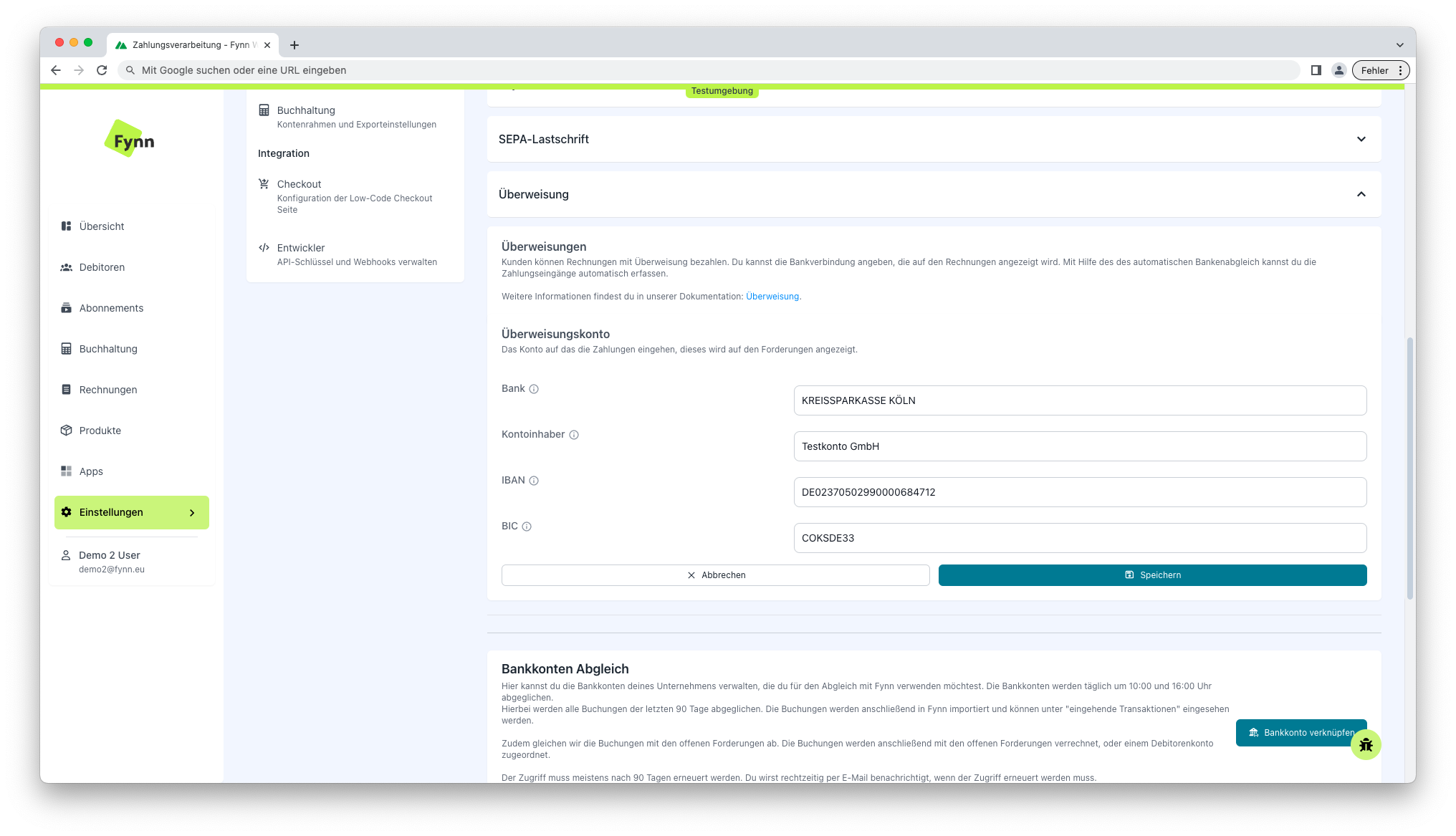Click the Speichern button
The height and width of the screenshot is (836, 1456).
1153,574
